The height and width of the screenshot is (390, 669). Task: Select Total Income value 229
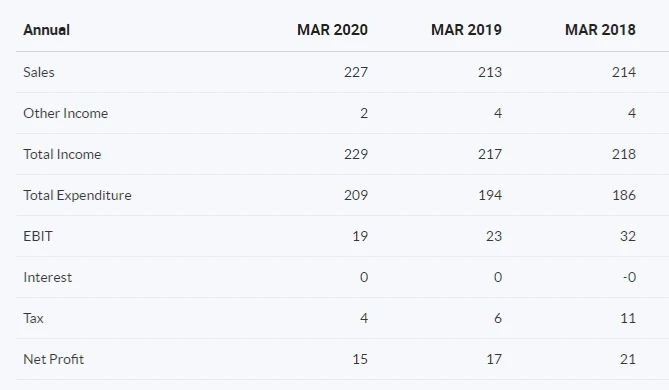[356, 154]
